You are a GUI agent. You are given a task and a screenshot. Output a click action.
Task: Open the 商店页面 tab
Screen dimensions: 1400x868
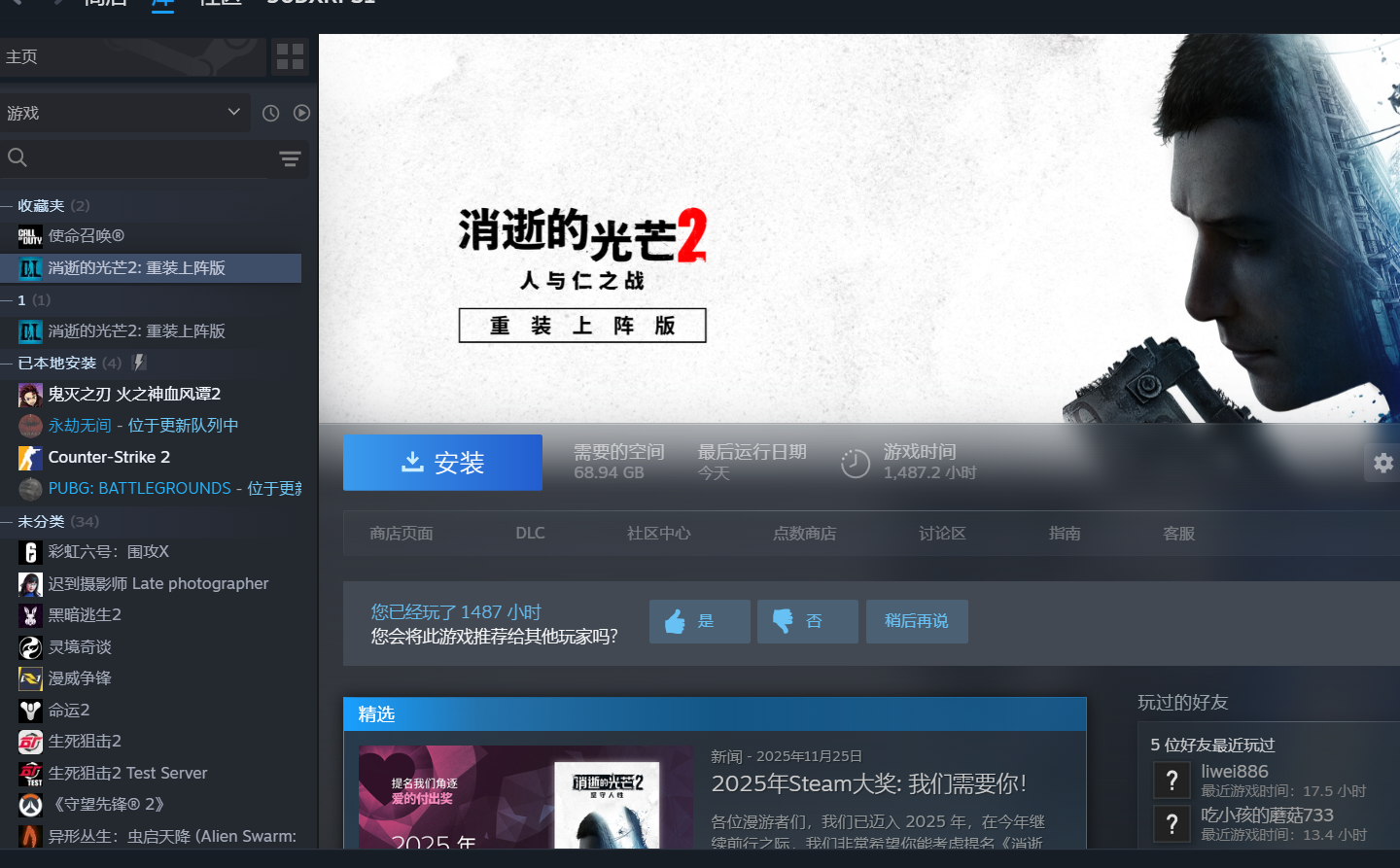(401, 534)
